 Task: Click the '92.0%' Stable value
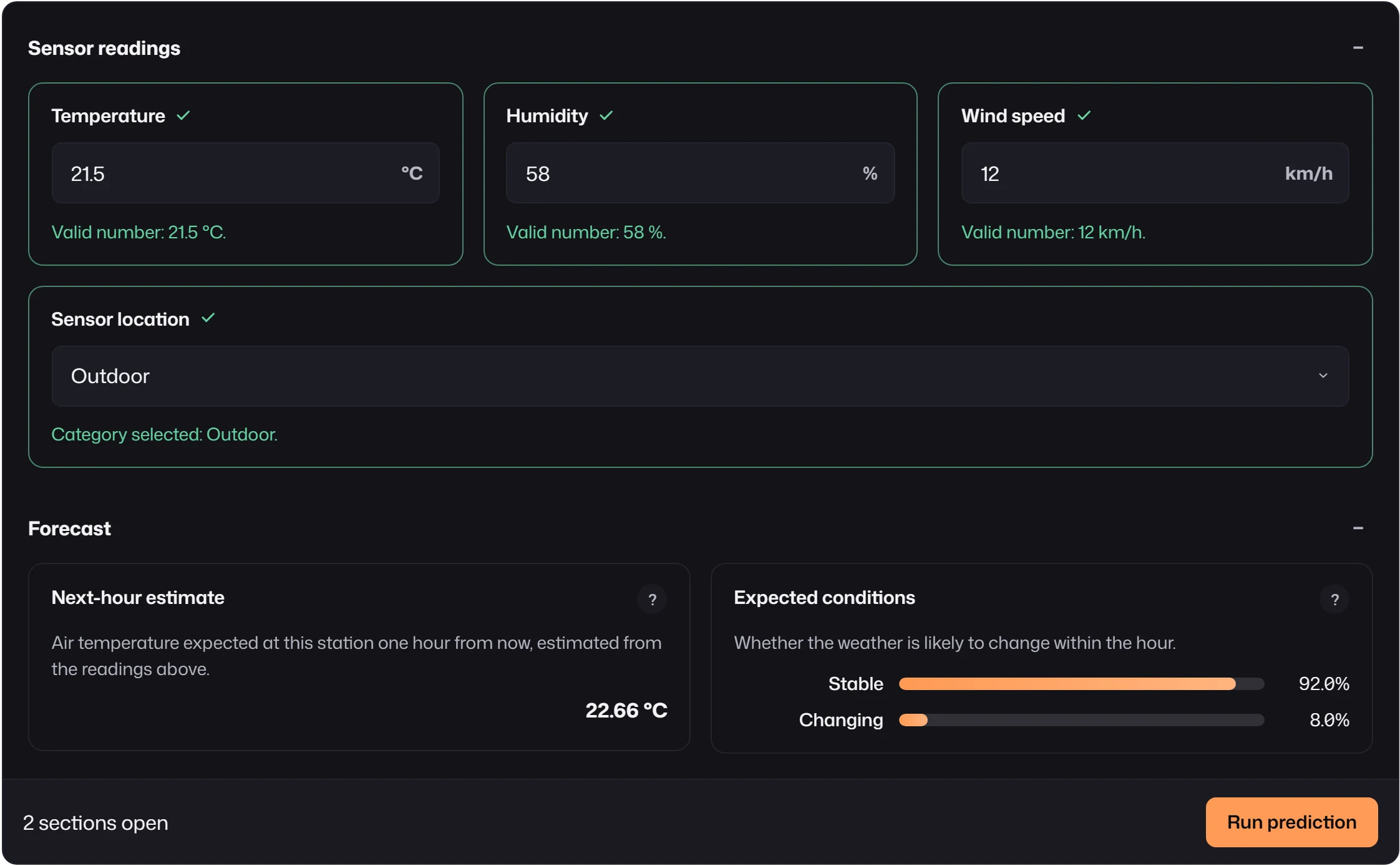(x=1324, y=684)
